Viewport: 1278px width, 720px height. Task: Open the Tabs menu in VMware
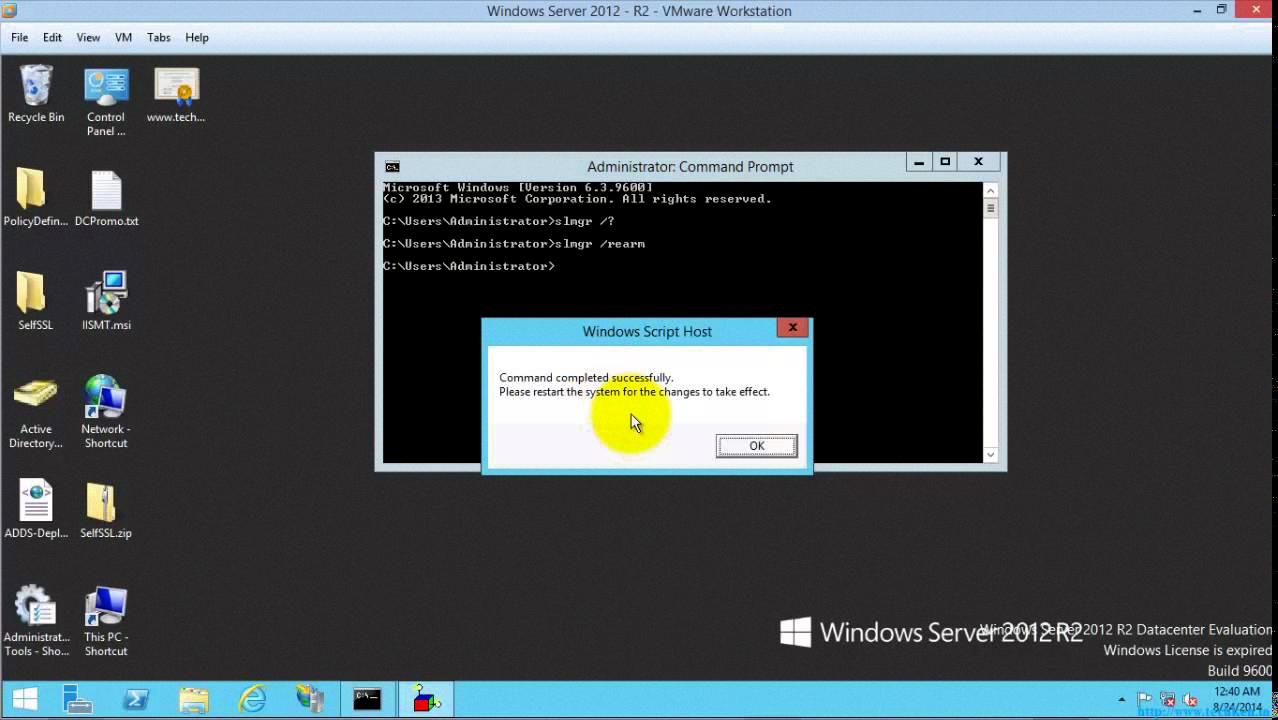point(158,37)
